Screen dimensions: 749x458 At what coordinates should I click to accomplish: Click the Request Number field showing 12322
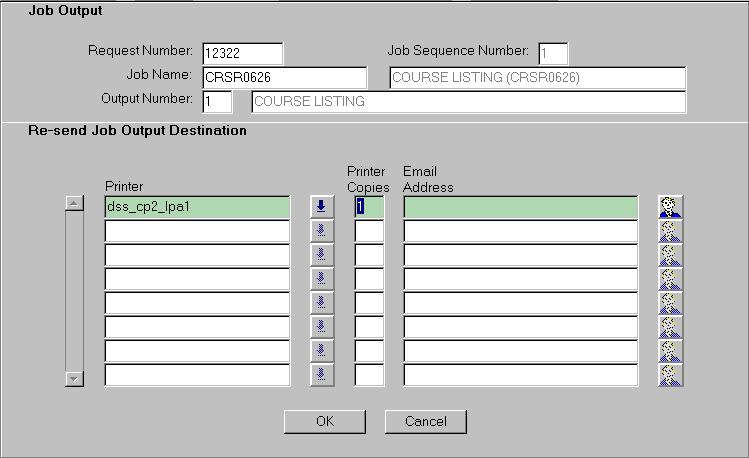(242, 53)
